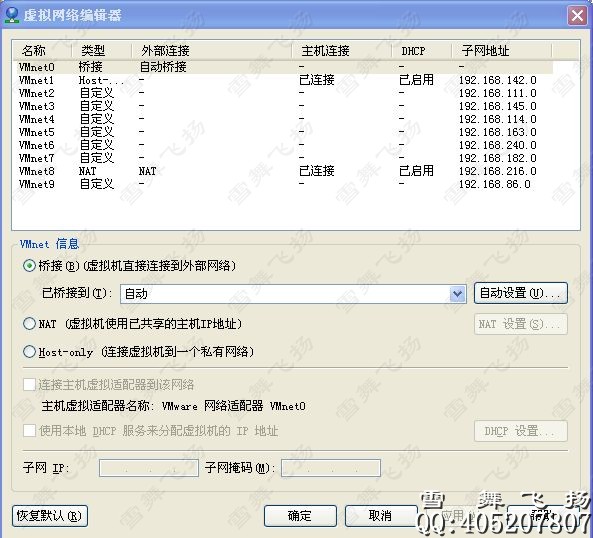
Task: Toggle 使用本地 DHCP 服务 checkbox
Action: click(x=29, y=430)
